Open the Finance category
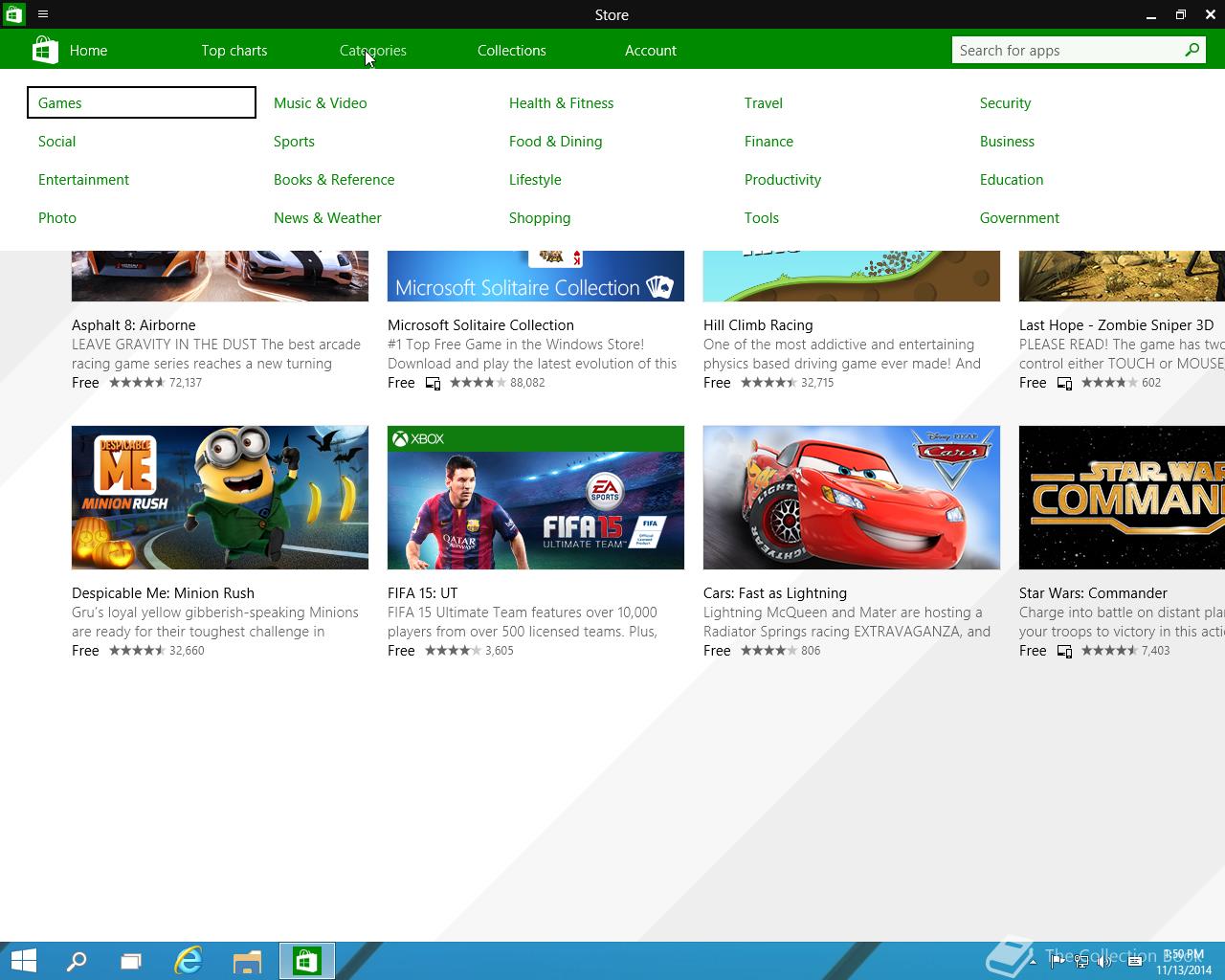1225x980 pixels. click(768, 142)
